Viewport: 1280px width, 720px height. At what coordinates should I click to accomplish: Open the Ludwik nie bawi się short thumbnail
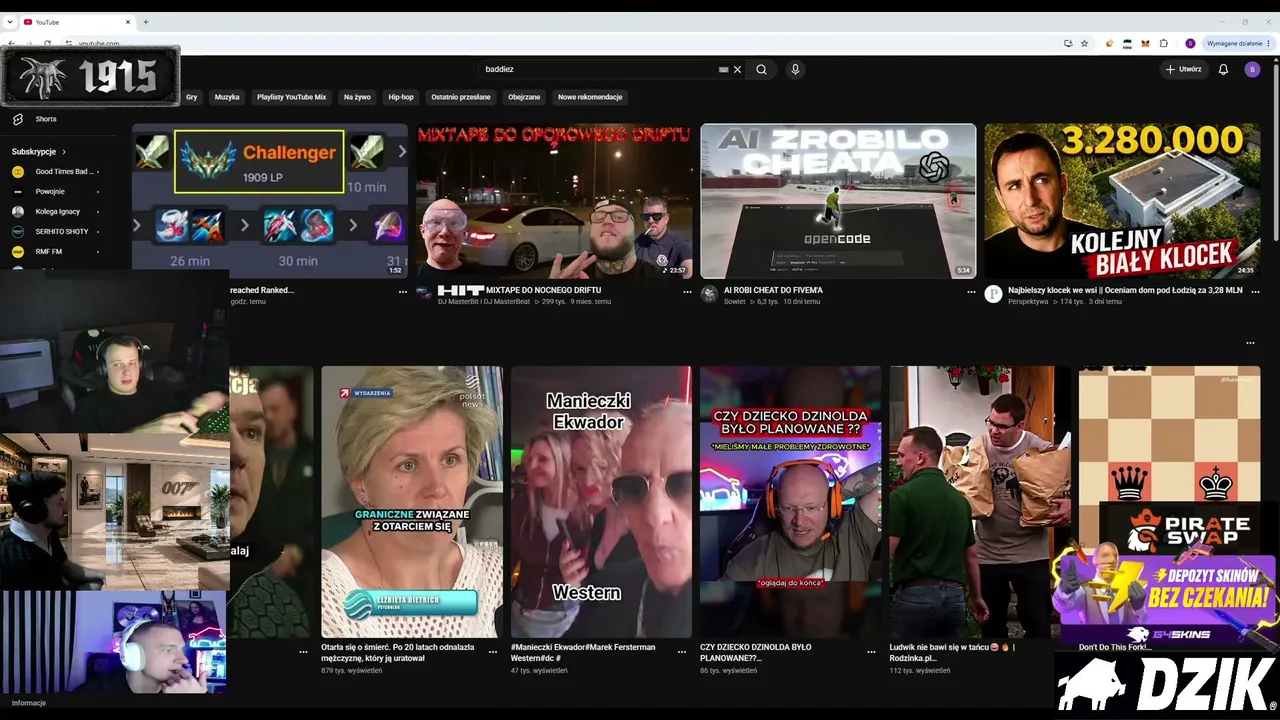[980, 502]
